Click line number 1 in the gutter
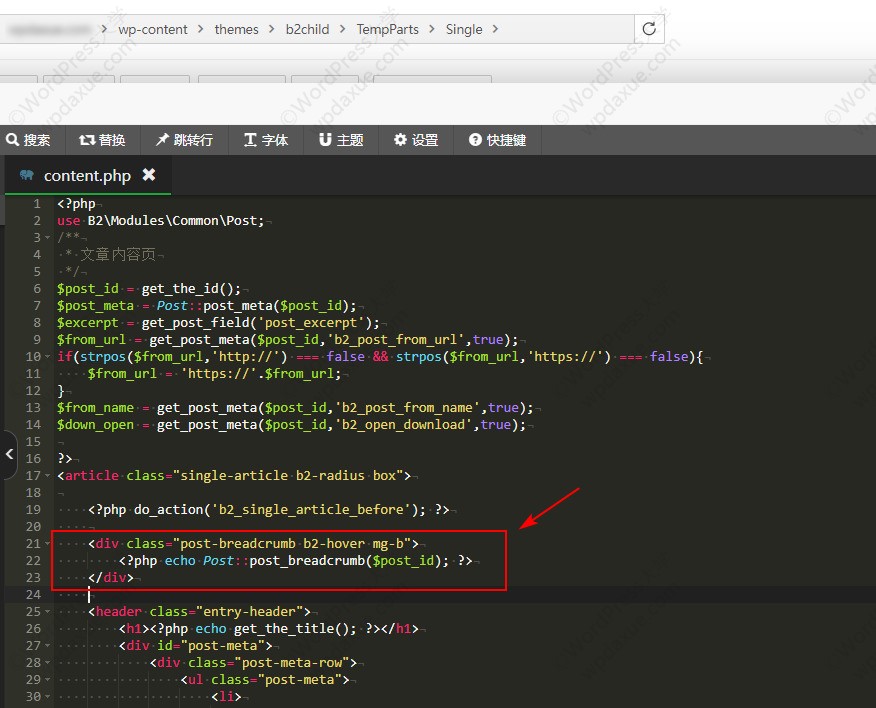Screen dimensions: 876x708 [37, 203]
